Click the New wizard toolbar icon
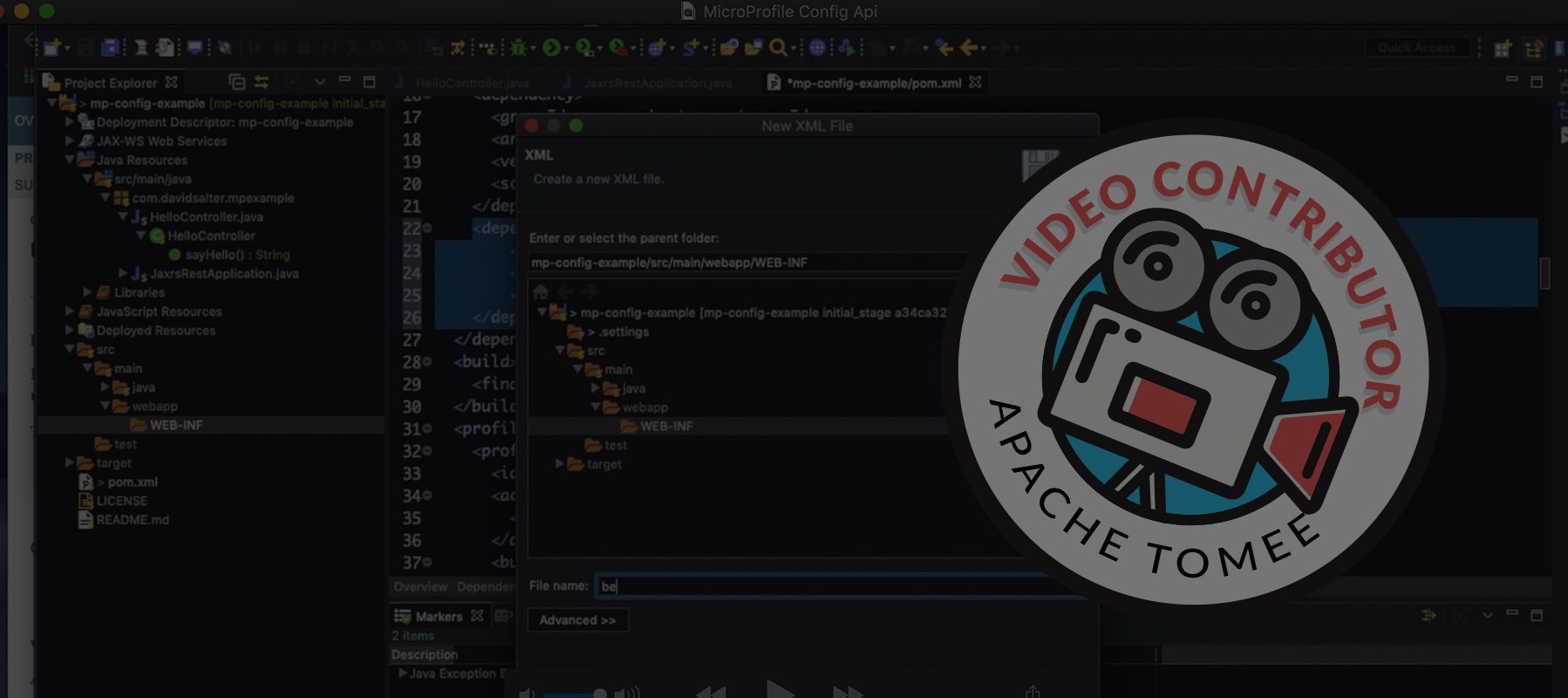Viewport: 1568px width, 698px height. [x=52, y=47]
